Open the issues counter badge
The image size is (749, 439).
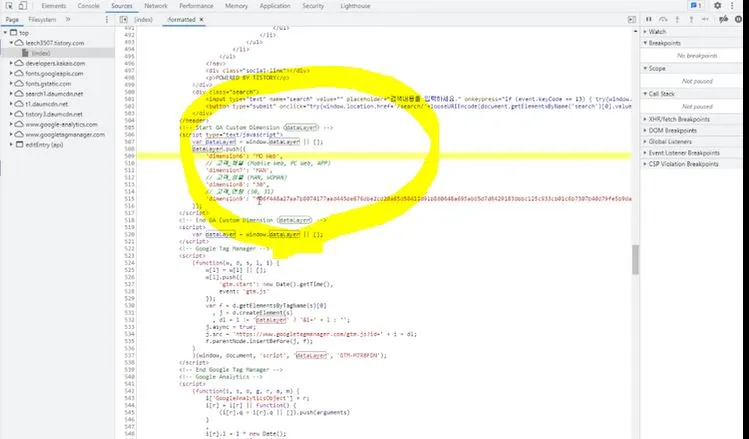696,6
